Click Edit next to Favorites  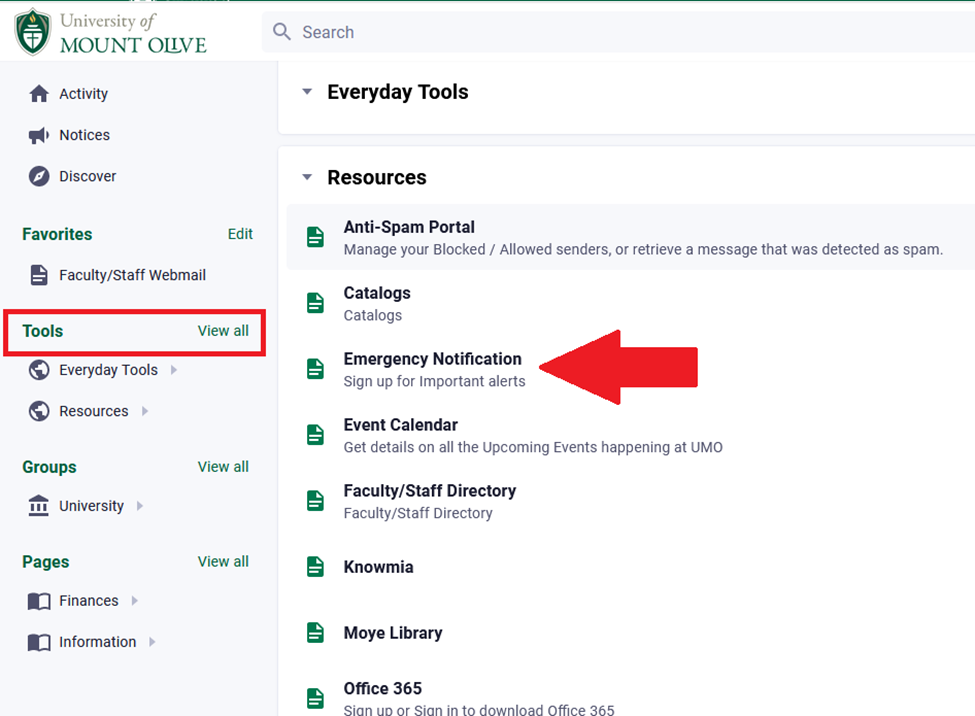[240, 234]
